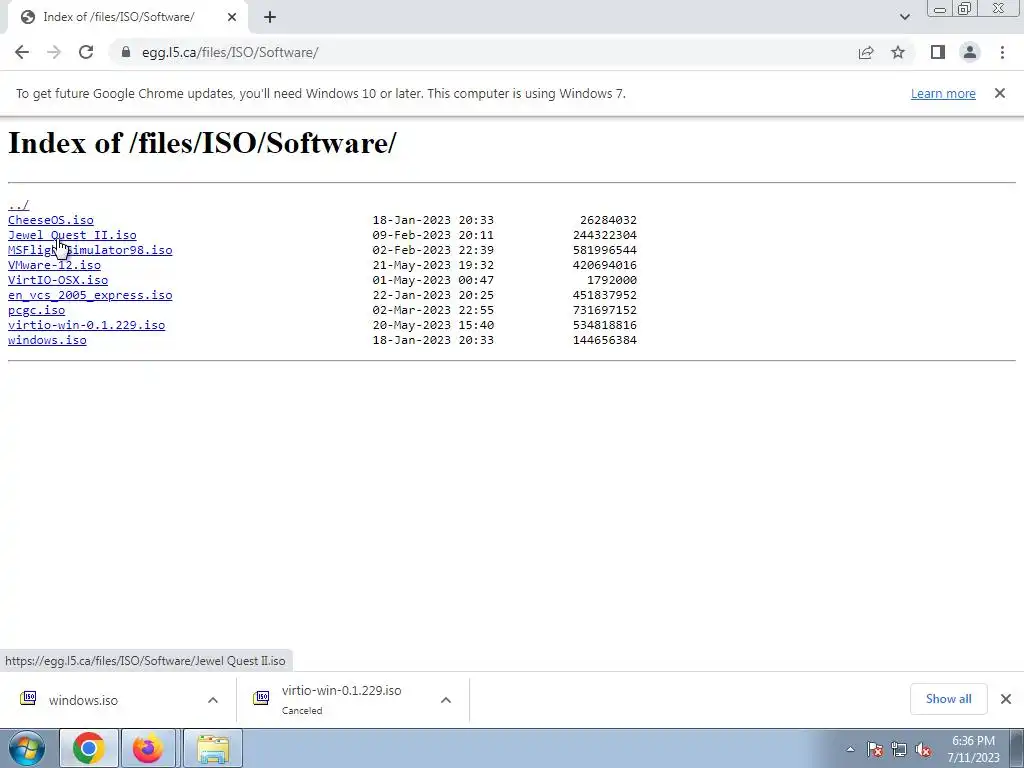
Task: Expand options for virtio-win-0.1.229.iso download
Action: [x=446, y=700]
